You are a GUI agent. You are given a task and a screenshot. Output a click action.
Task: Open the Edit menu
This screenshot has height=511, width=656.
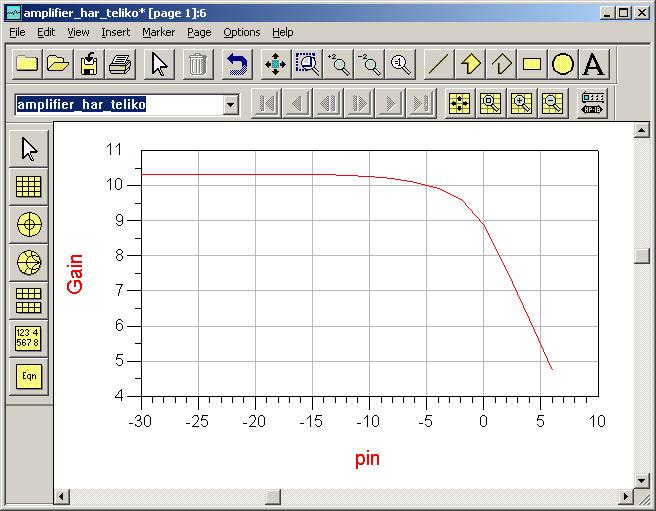46,32
